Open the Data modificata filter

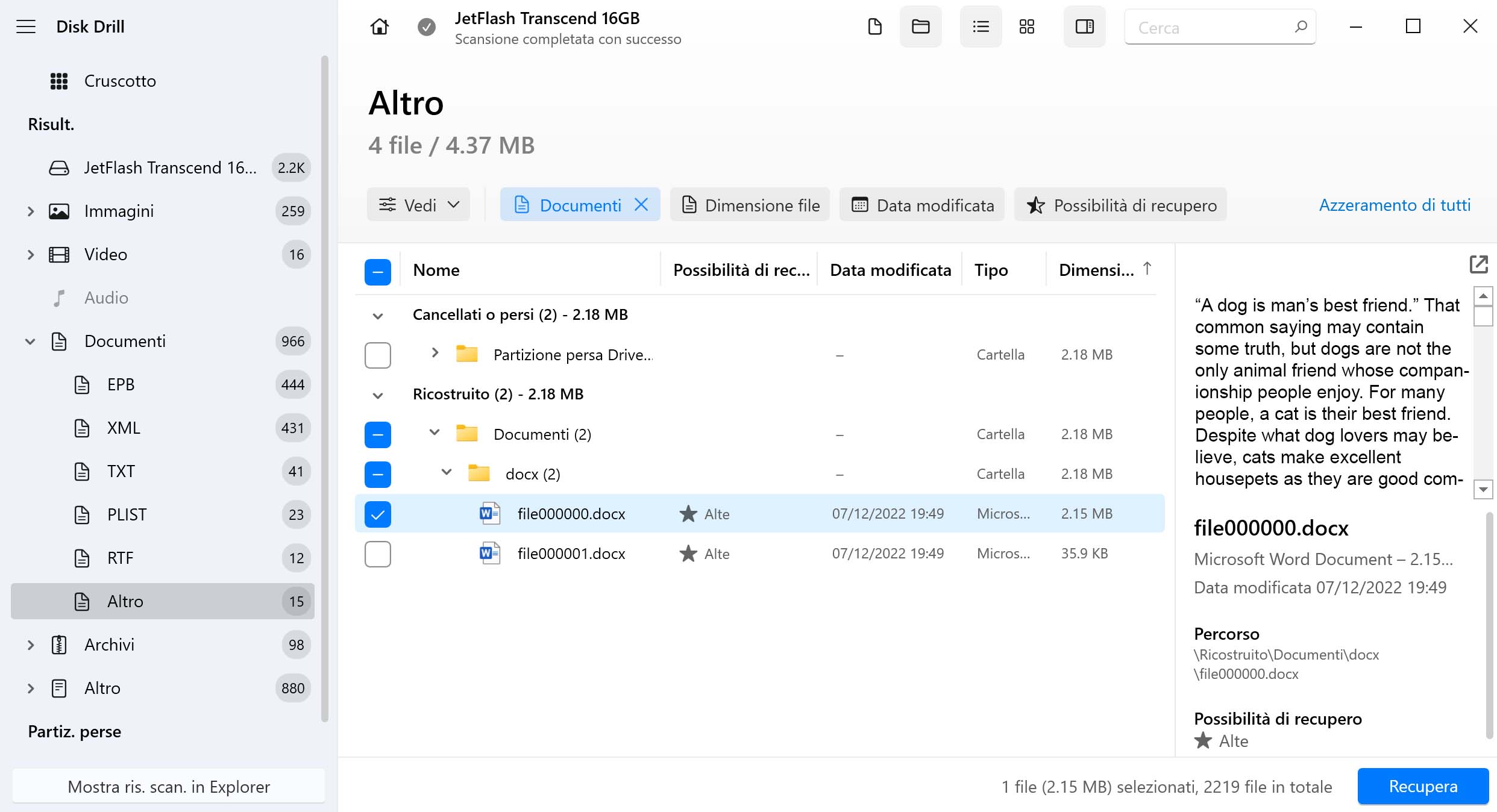922,205
